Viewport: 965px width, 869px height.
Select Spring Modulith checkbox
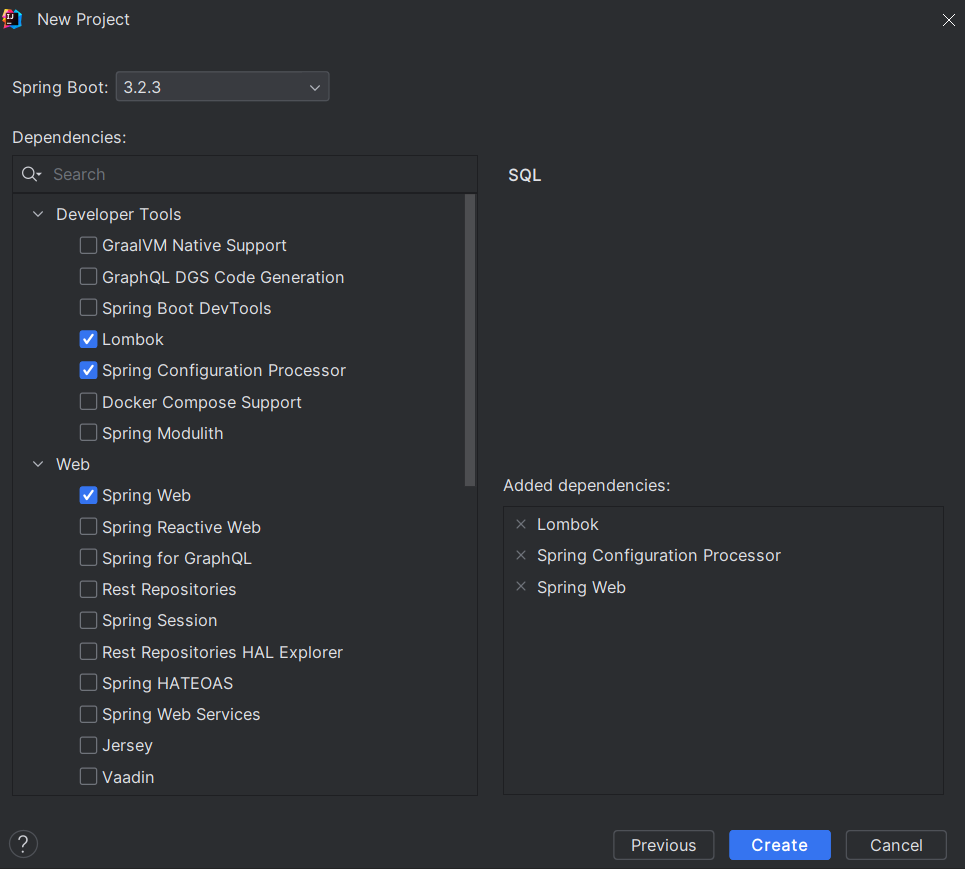(89, 433)
